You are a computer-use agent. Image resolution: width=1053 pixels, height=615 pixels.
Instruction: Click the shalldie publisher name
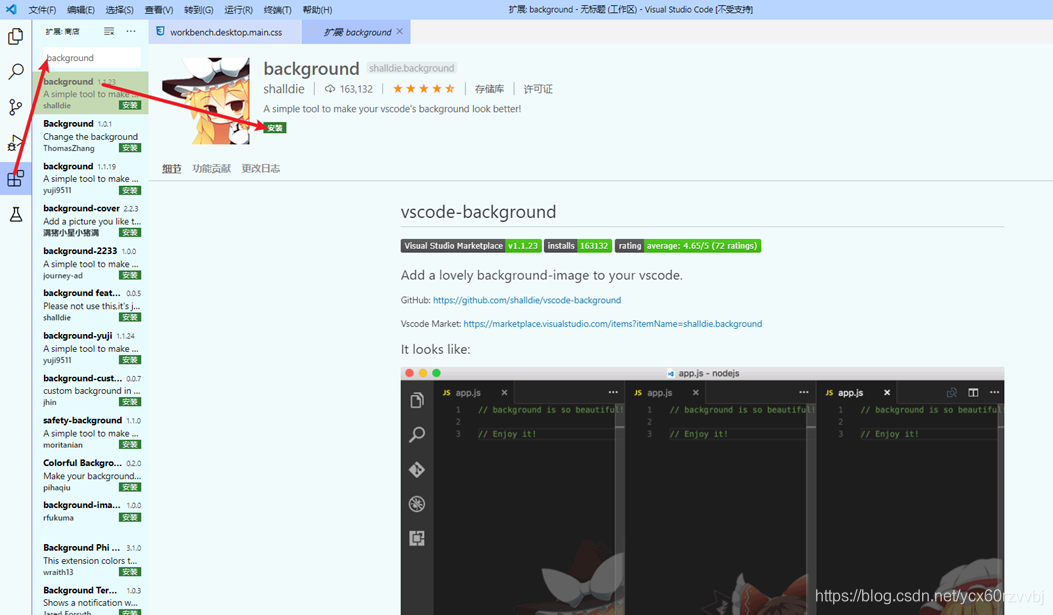[x=283, y=89]
